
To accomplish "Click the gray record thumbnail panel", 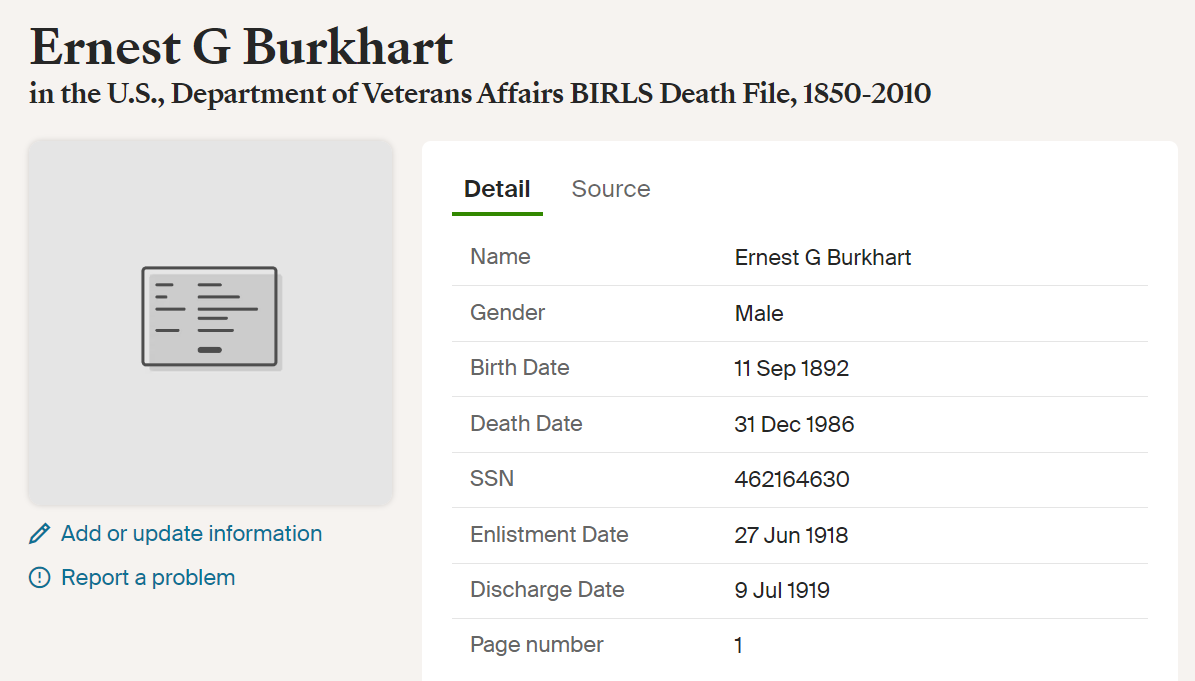I will [x=211, y=322].
